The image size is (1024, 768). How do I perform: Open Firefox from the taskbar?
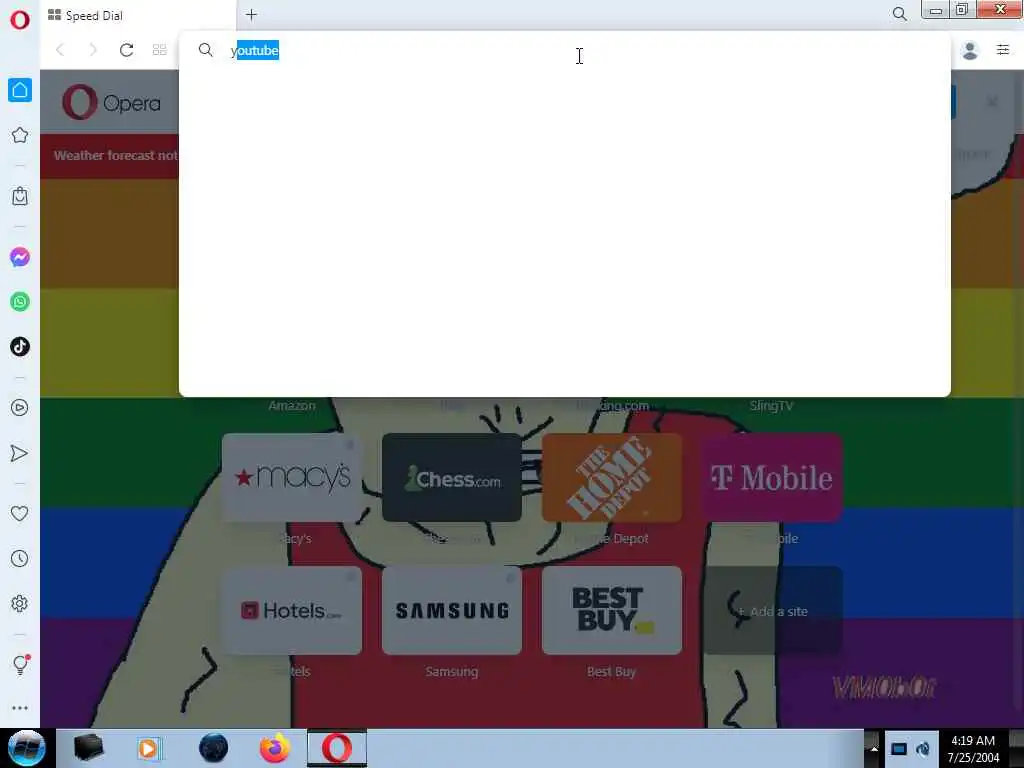275,748
